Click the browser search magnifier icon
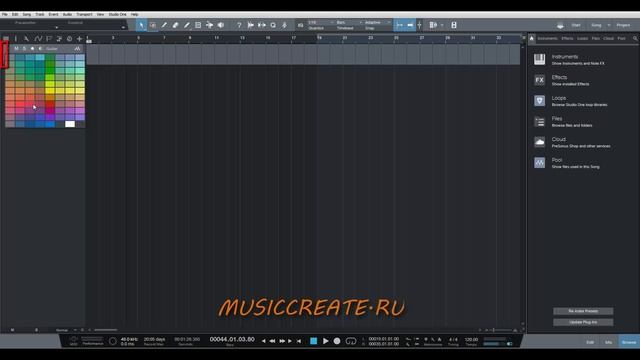 click(x=635, y=38)
